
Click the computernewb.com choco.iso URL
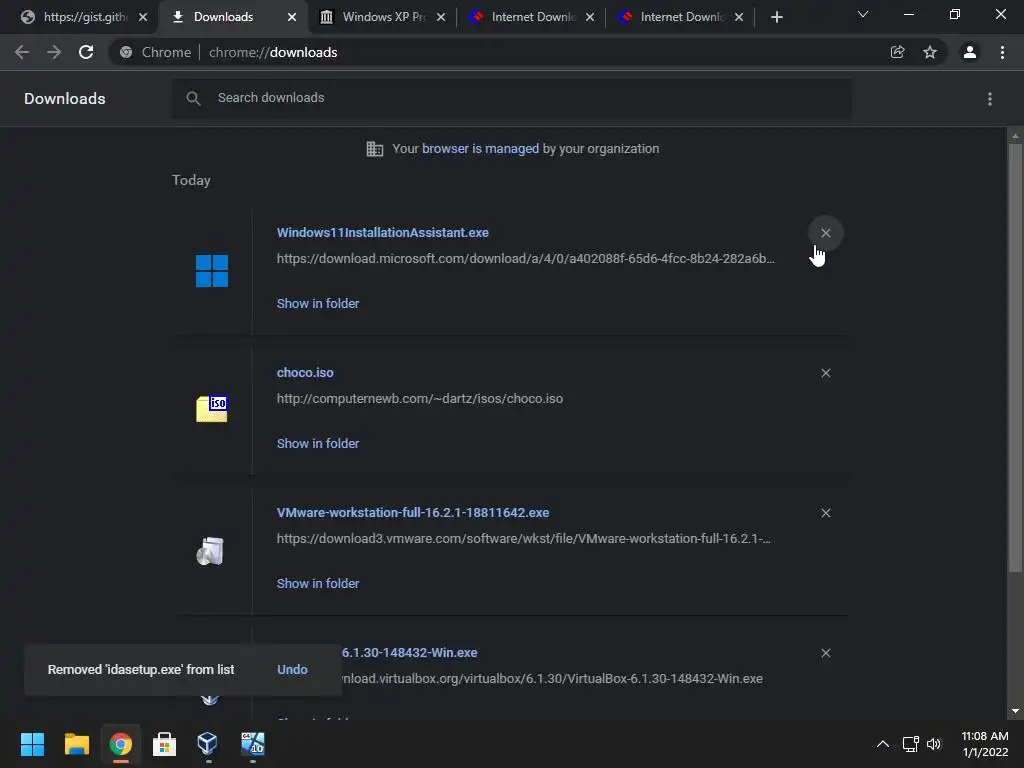tap(420, 398)
